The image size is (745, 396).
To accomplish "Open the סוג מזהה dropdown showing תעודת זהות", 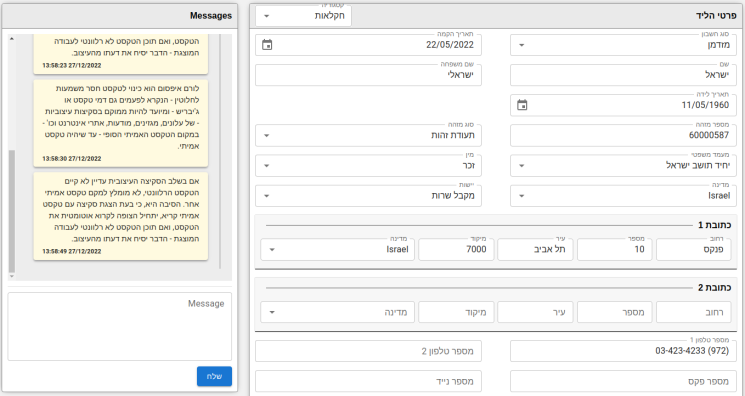I will tap(368, 135).
